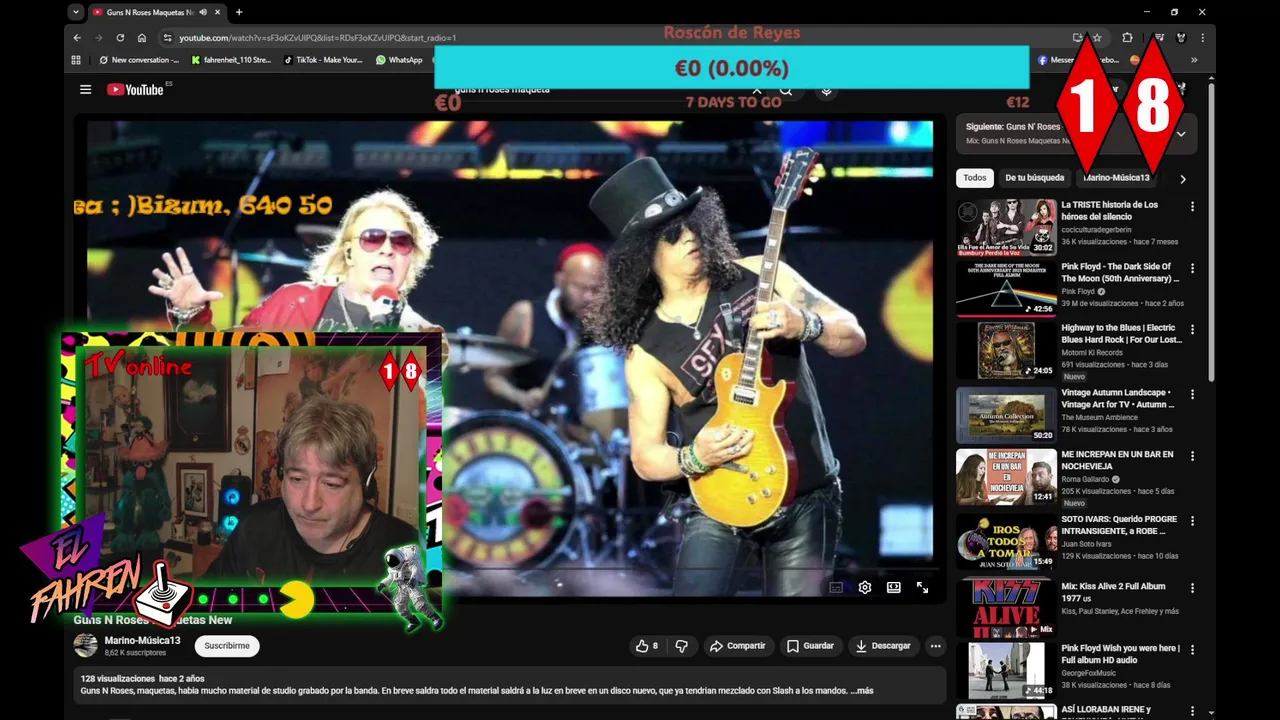
Task: Go back with the browser back arrow
Action: click(x=77, y=38)
